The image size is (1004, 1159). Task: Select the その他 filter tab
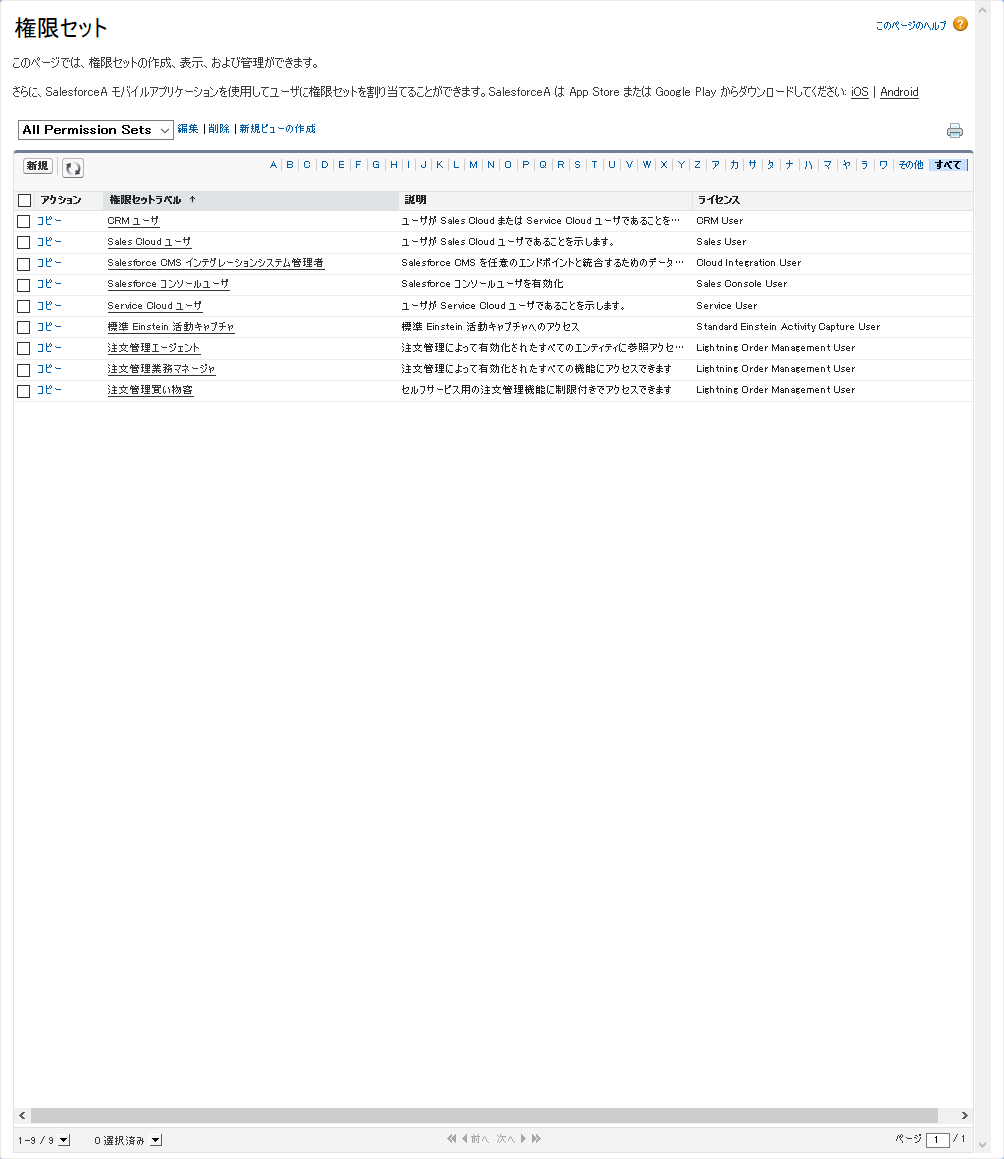(x=909, y=164)
